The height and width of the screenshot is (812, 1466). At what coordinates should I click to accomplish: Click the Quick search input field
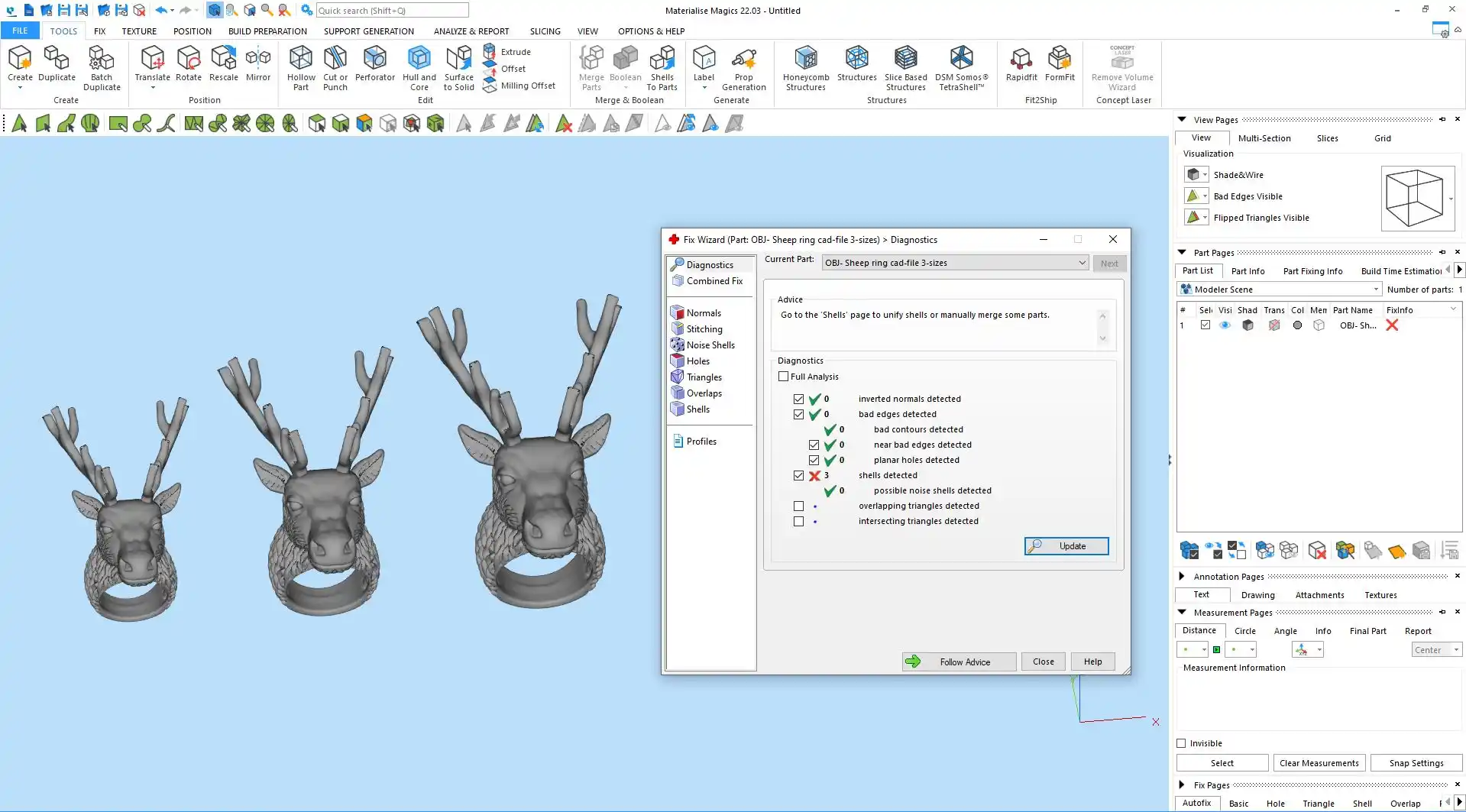click(x=391, y=11)
